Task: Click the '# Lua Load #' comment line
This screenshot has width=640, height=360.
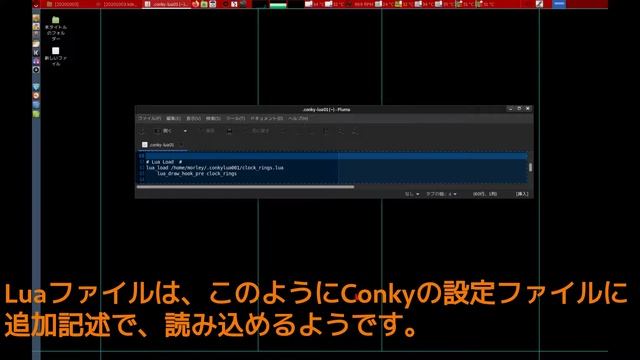Action: click(x=164, y=162)
